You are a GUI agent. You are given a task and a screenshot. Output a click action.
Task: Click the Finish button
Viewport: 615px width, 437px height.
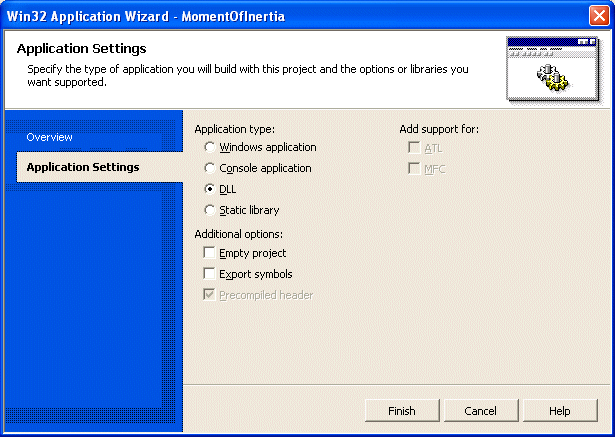pyautogui.click(x=402, y=411)
